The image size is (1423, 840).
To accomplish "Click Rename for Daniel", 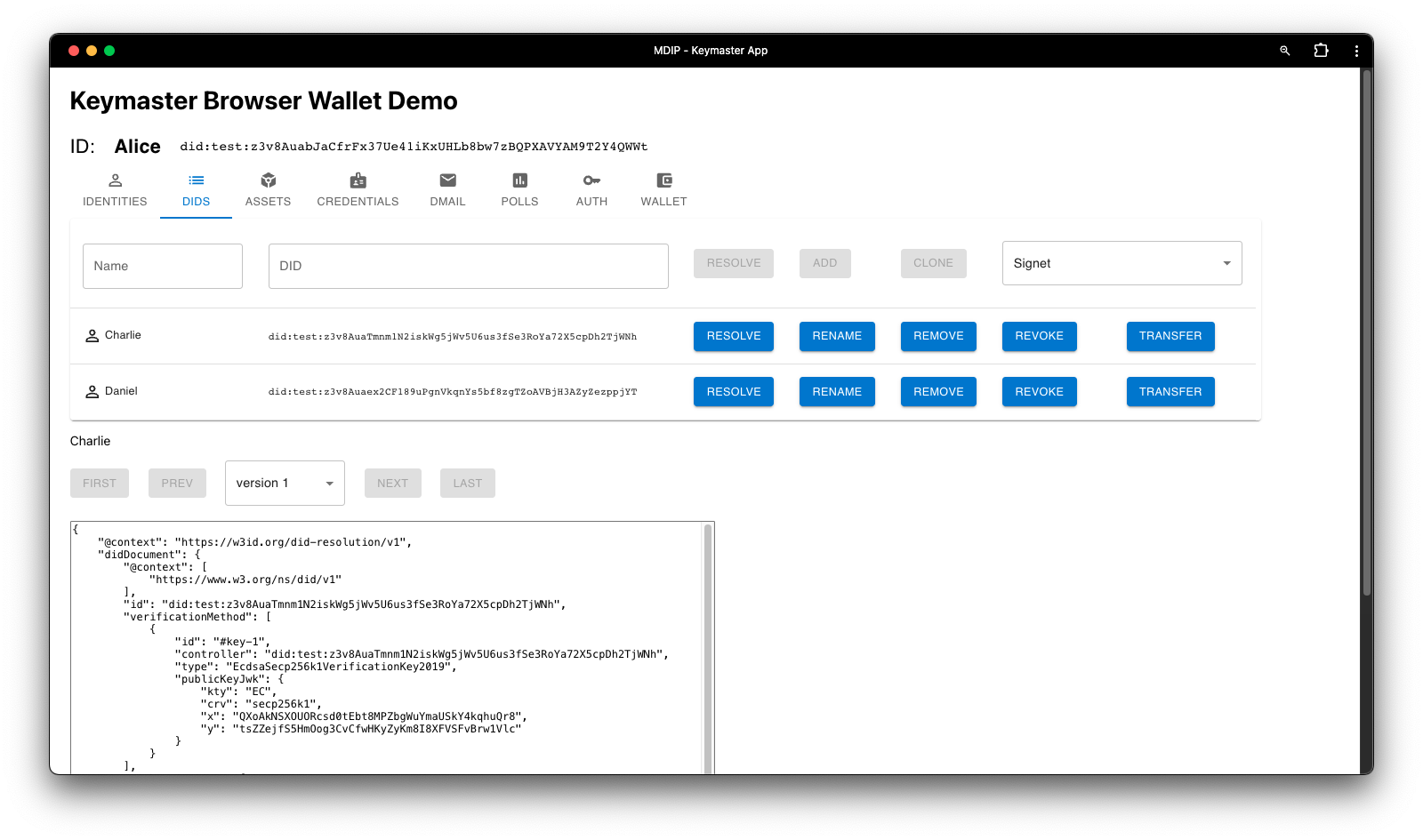I will pos(836,392).
